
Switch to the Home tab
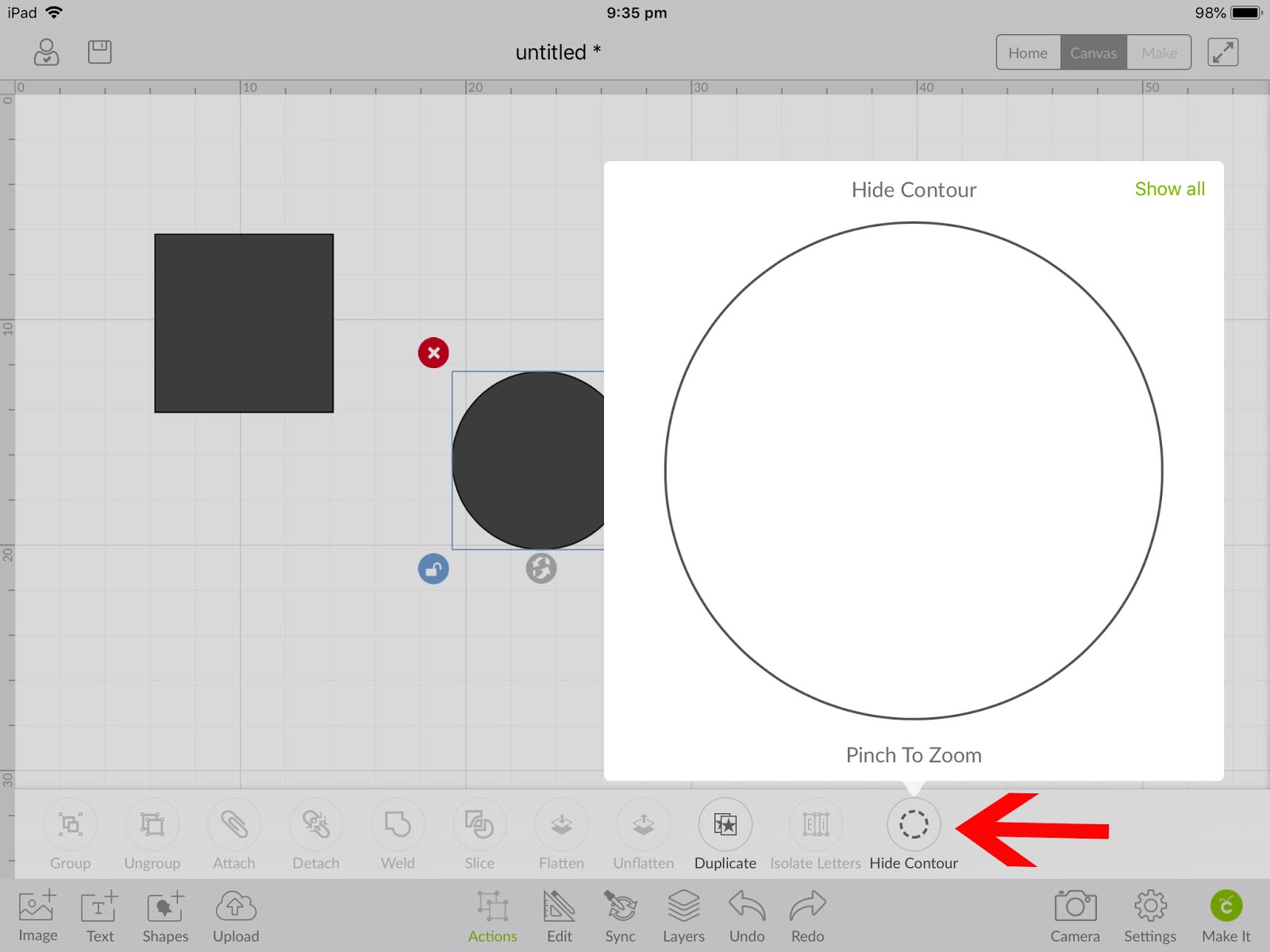coord(1028,52)
